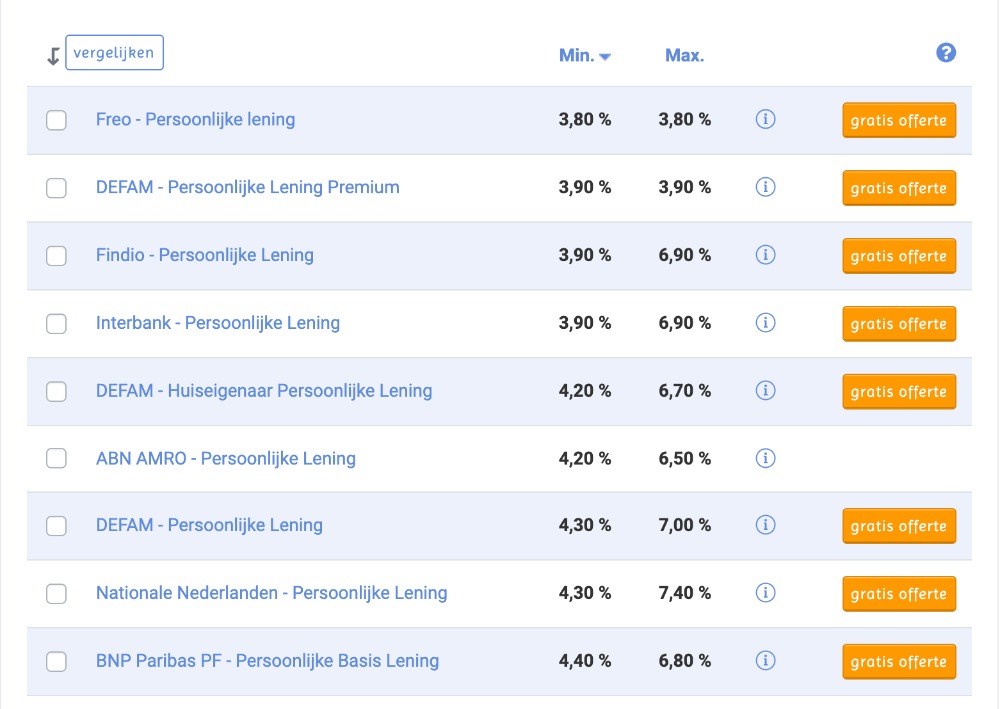The image size is (1000, 709).
Task: Open BNP Paribas PF Basis Lening link
Action: 267,660
